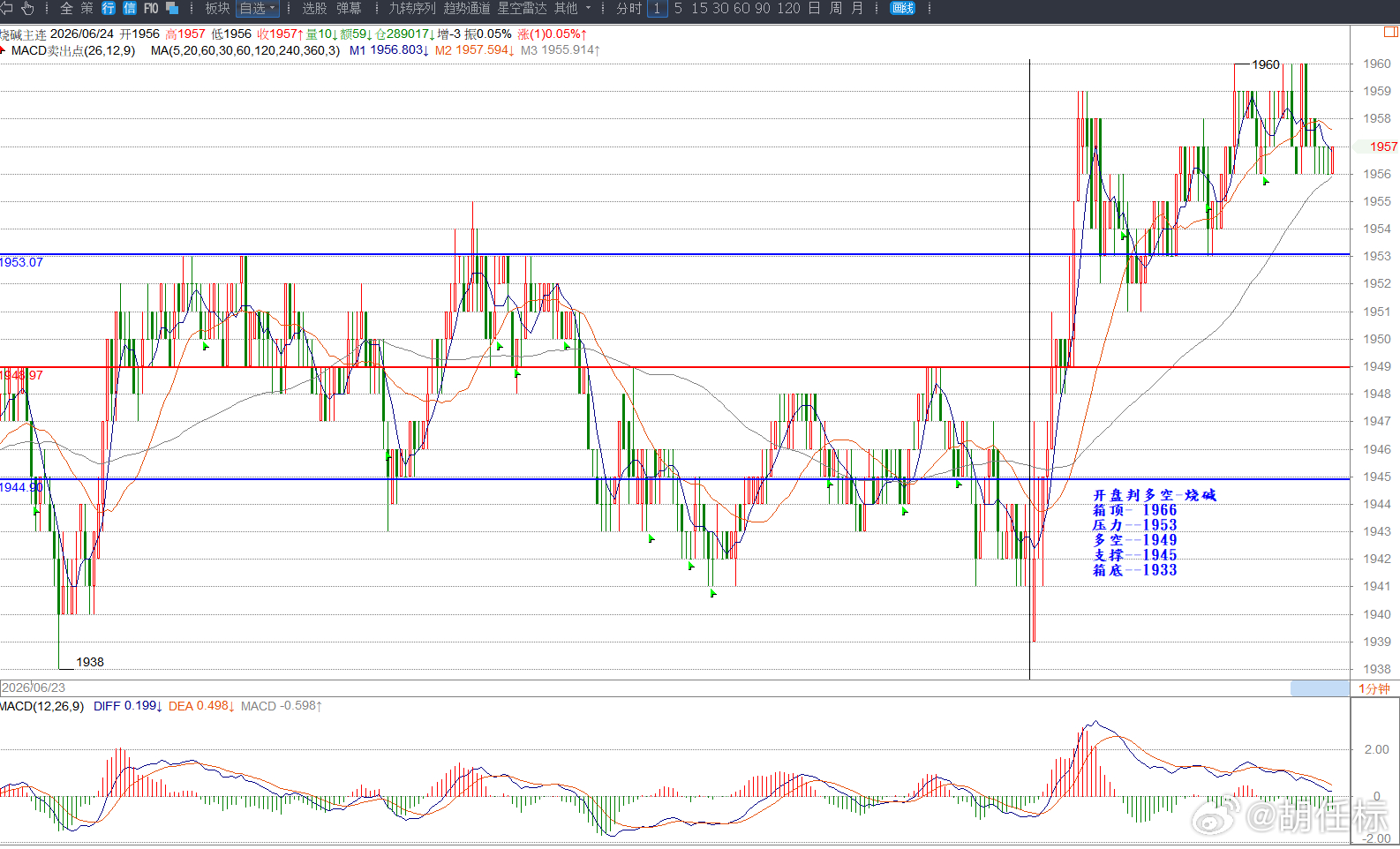Open the 行 quotes icon

(109, 8)
